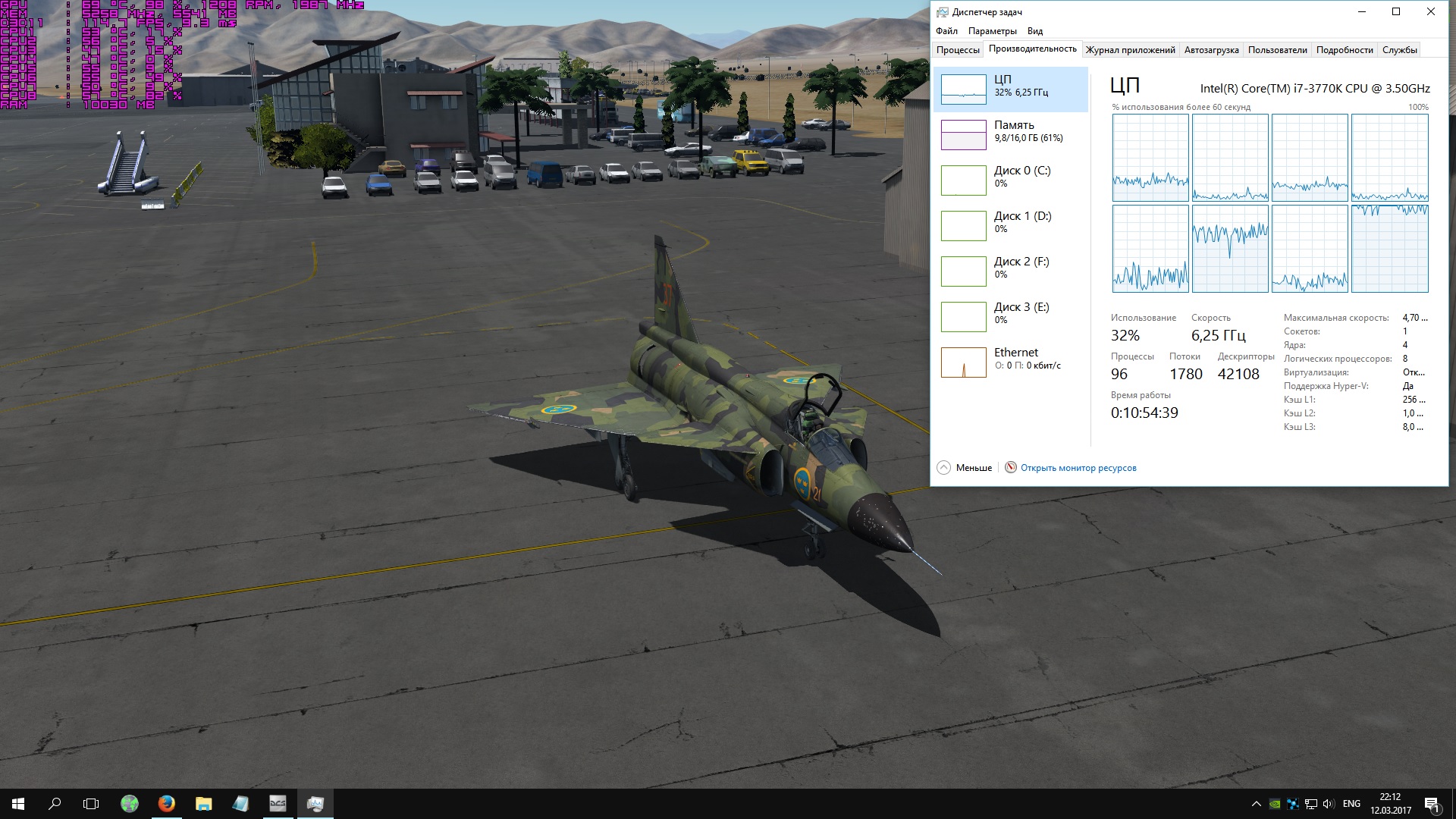
Task: Maximize the Task Manager window
Action: point(1396,11)
